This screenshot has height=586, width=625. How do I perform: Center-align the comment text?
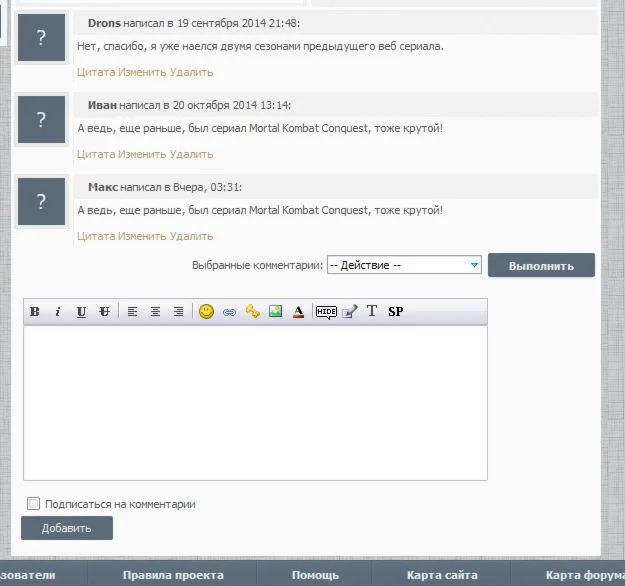point(155,311)
